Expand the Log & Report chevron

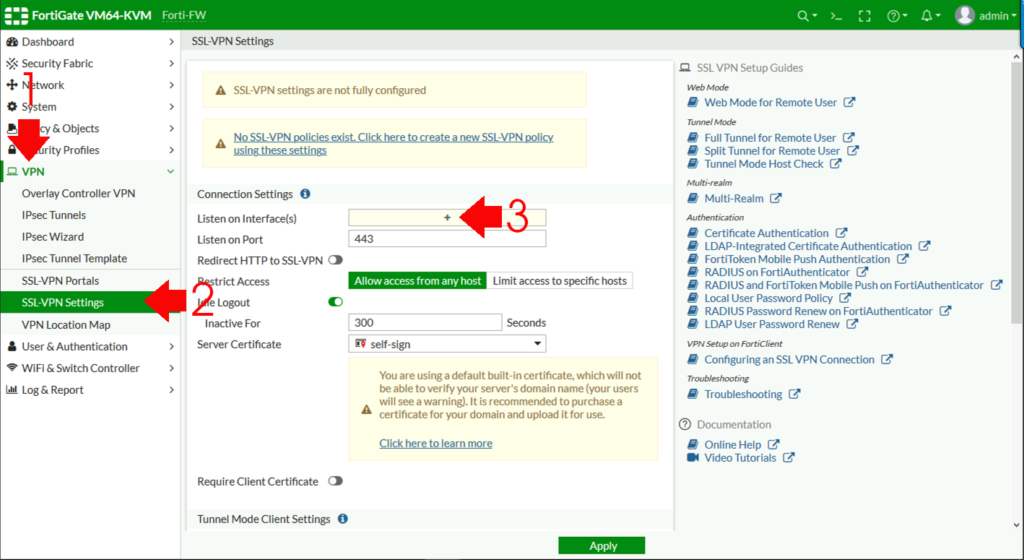pos(171,390)
